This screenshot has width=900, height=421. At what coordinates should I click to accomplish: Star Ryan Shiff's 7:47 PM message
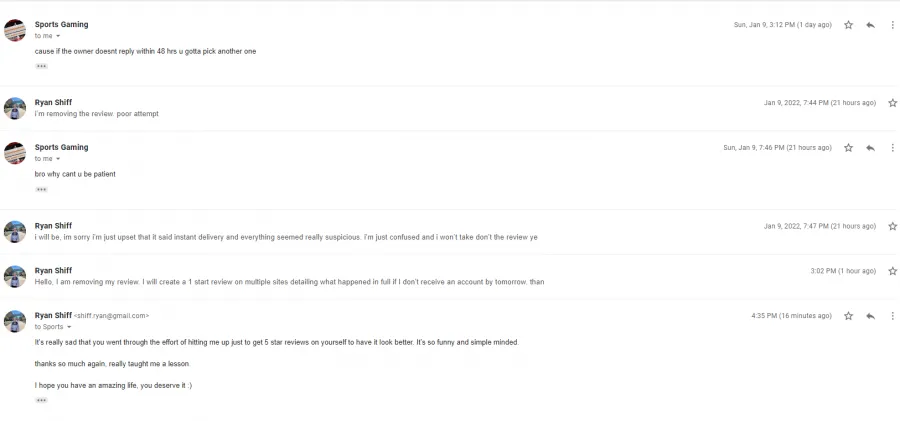coord(892,226)
